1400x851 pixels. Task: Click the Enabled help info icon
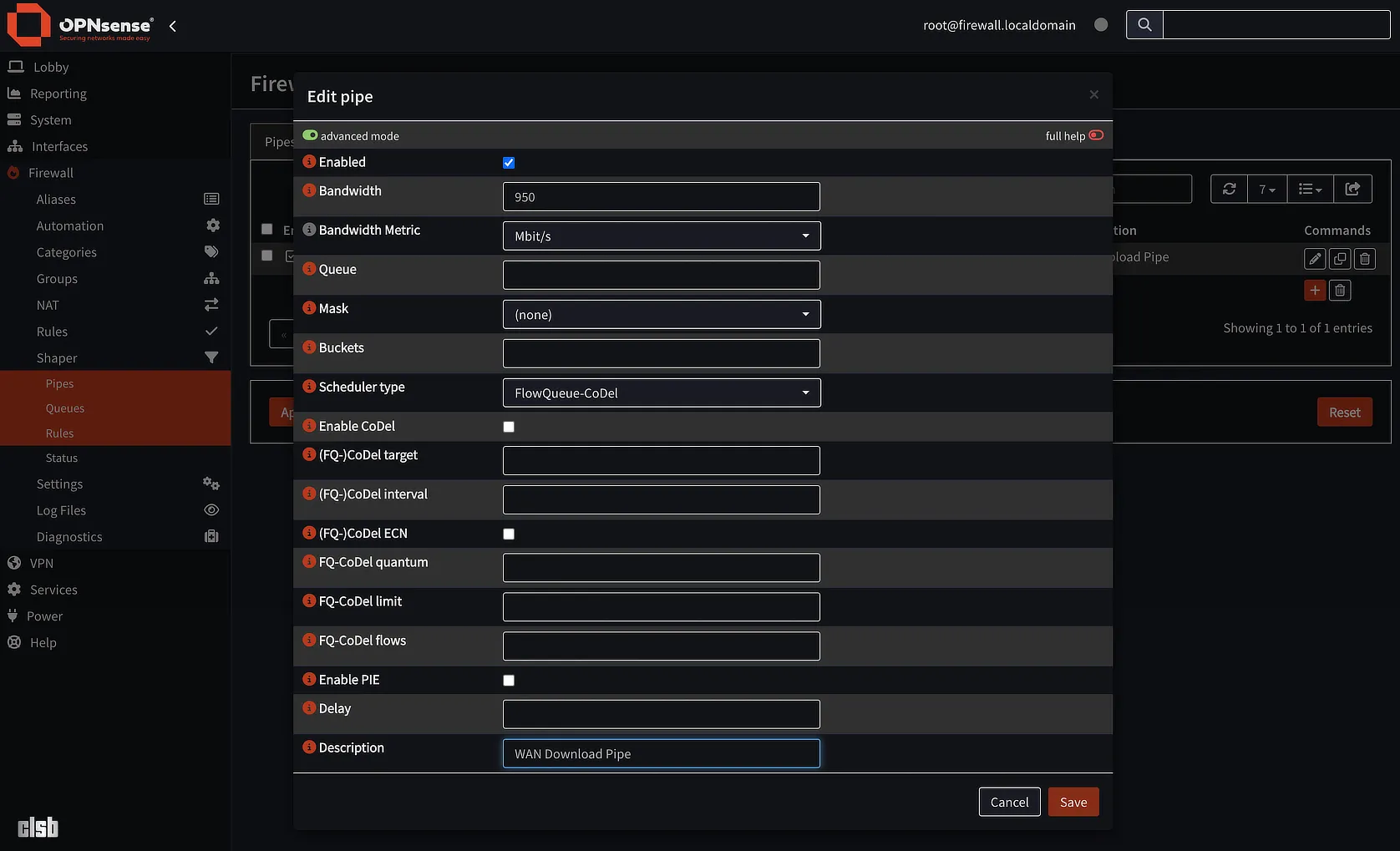(x=309, y=162)
